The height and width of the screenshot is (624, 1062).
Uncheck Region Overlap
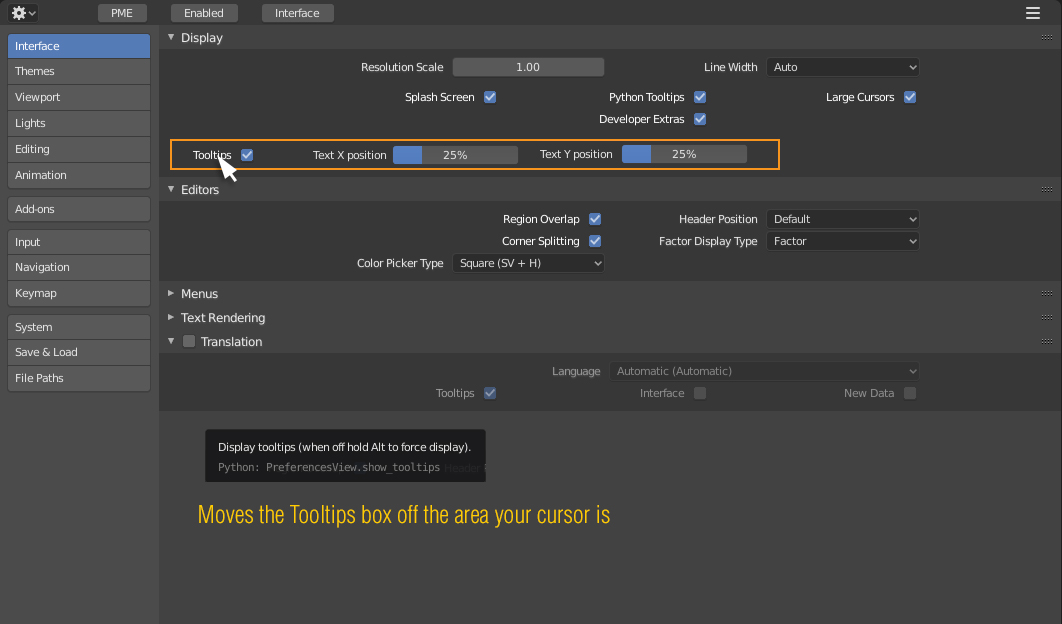coord(595,220)
